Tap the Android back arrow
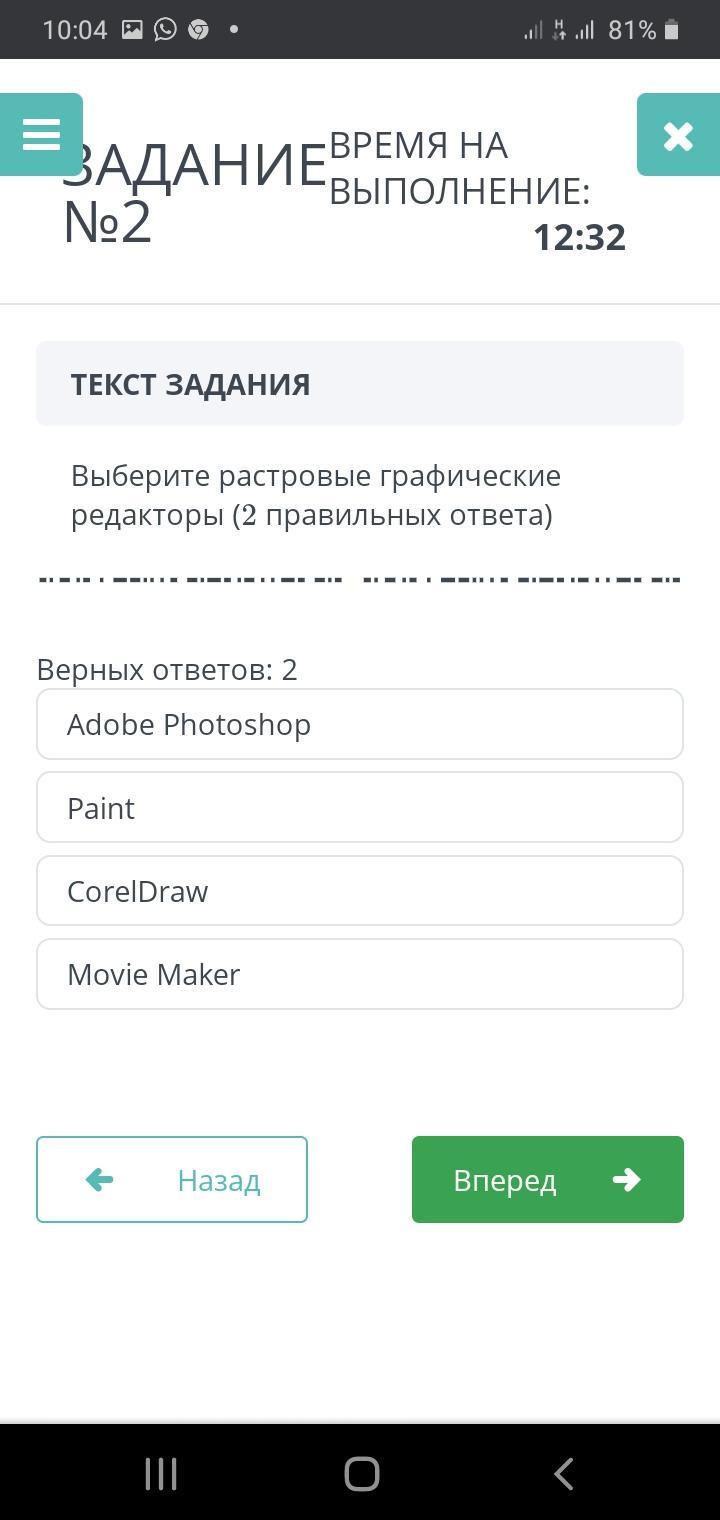Screen dimensions: 720x1520 (x=564, y=1473)
